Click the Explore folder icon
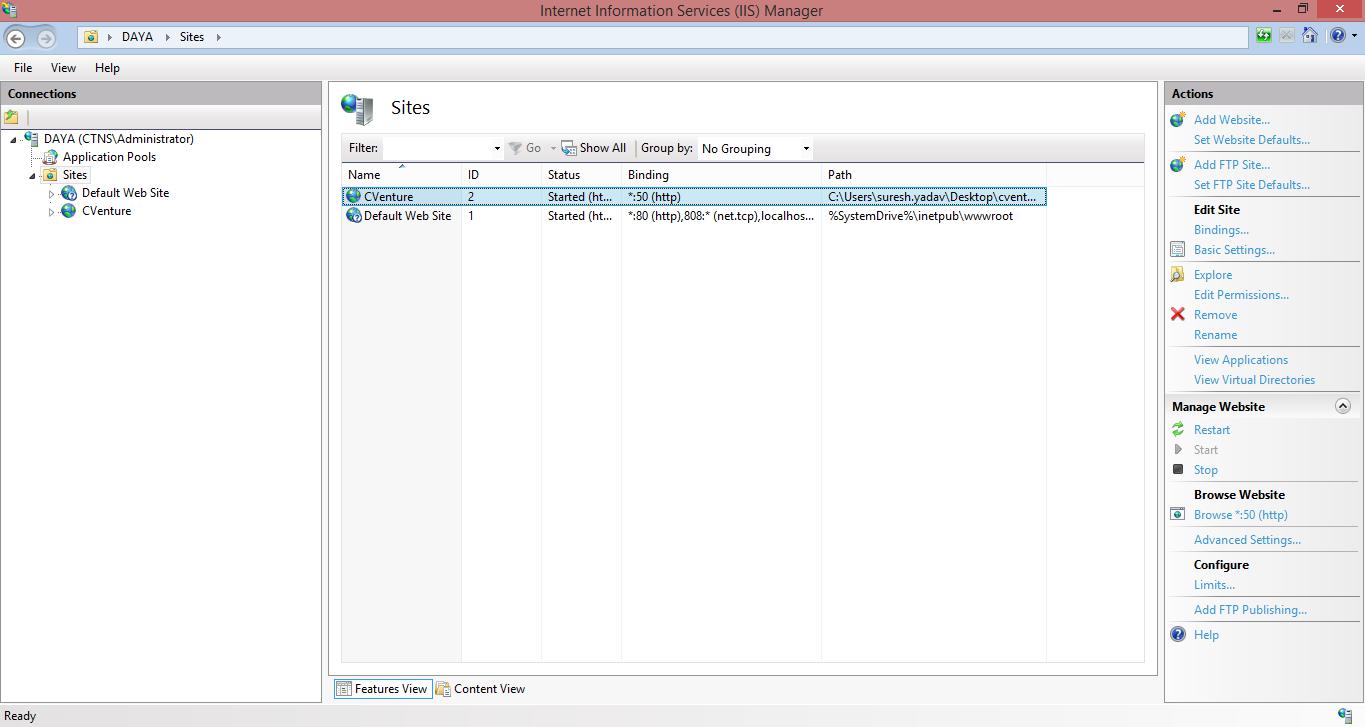This screenshot has height=727, width=1365. point(1178,275)
